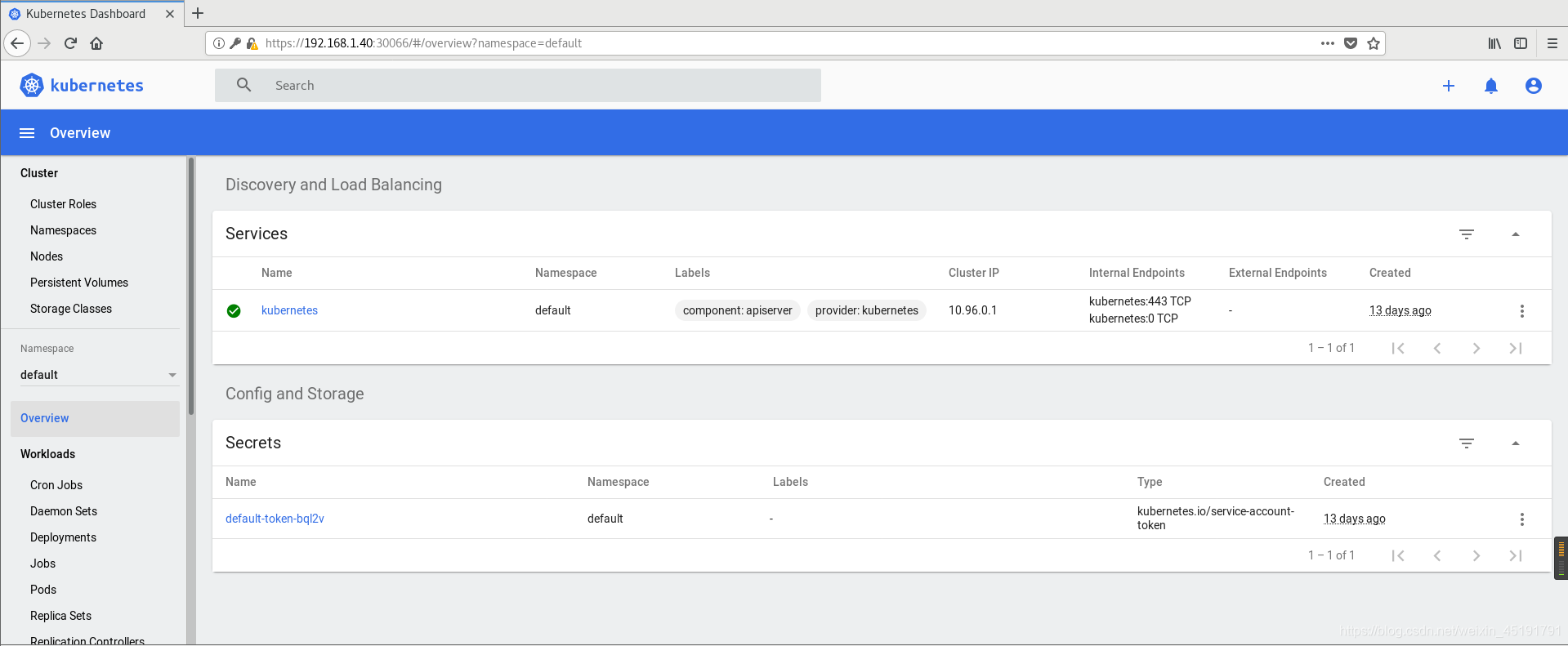Click the 10.96.0.1 cluster IP value

[x=972, y=310]
